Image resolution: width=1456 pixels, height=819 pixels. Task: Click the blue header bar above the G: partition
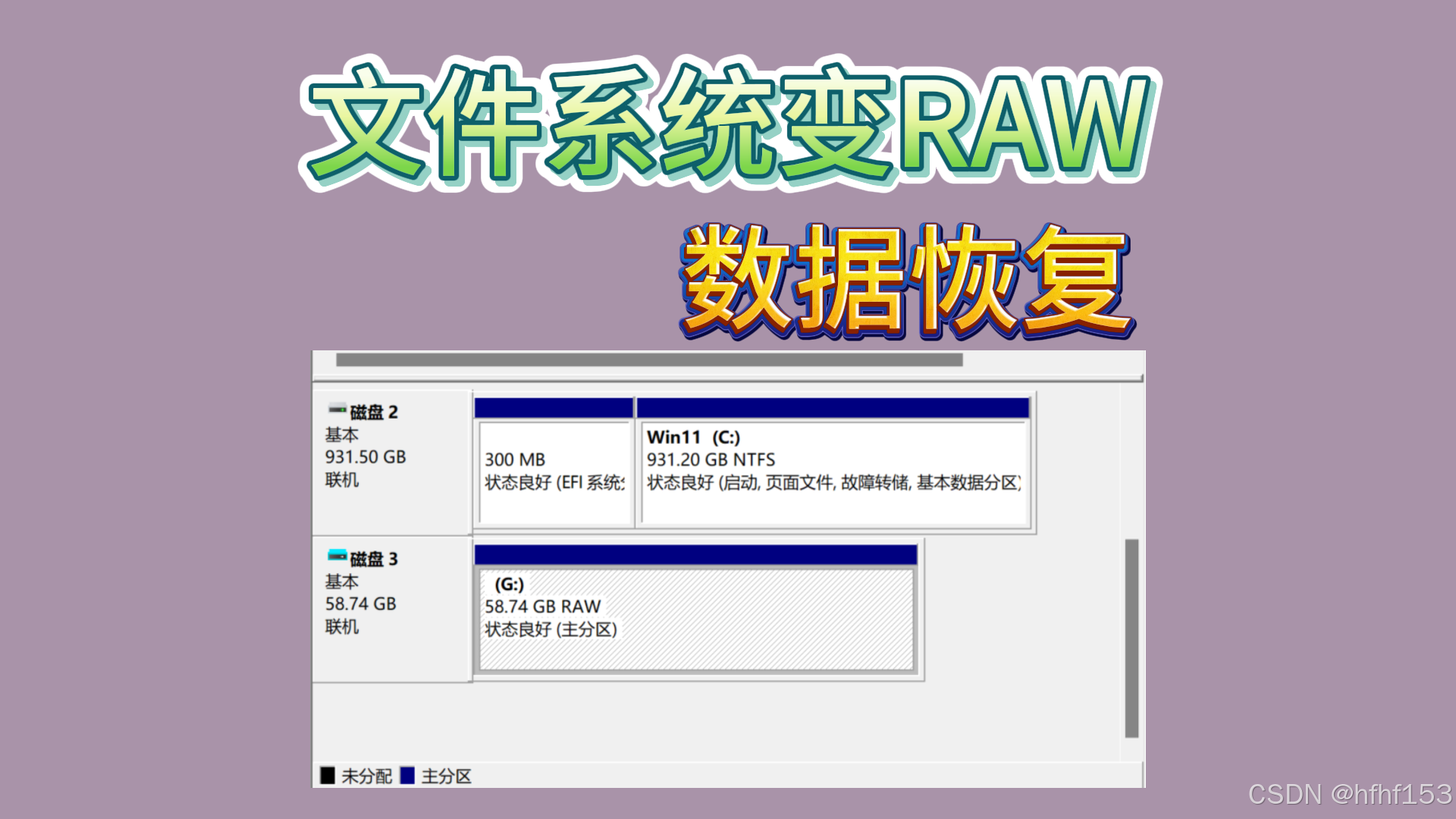[x=695, y=555]
